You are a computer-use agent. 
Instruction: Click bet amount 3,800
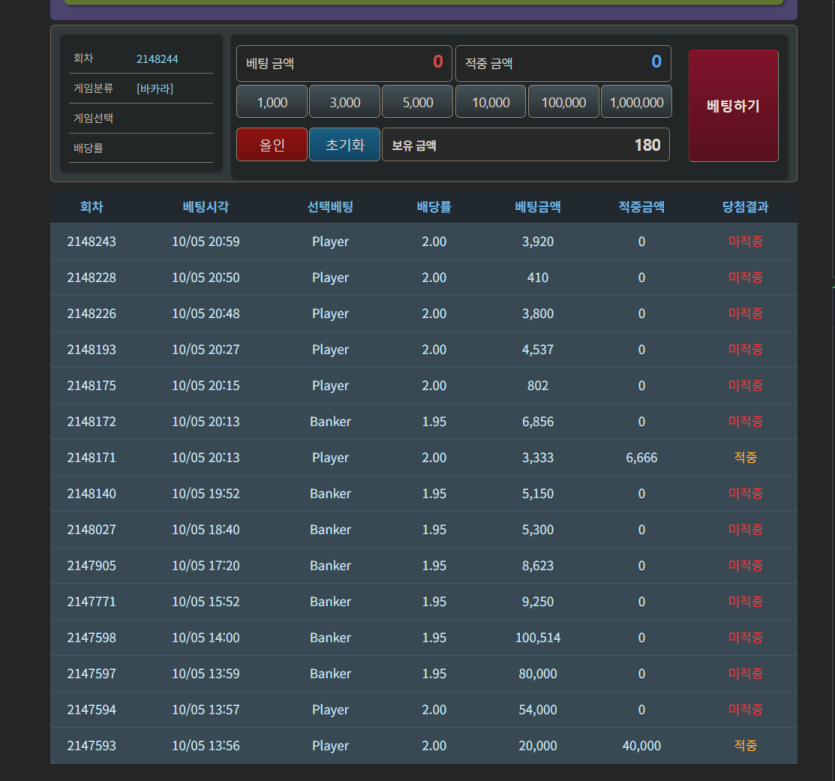538,314
